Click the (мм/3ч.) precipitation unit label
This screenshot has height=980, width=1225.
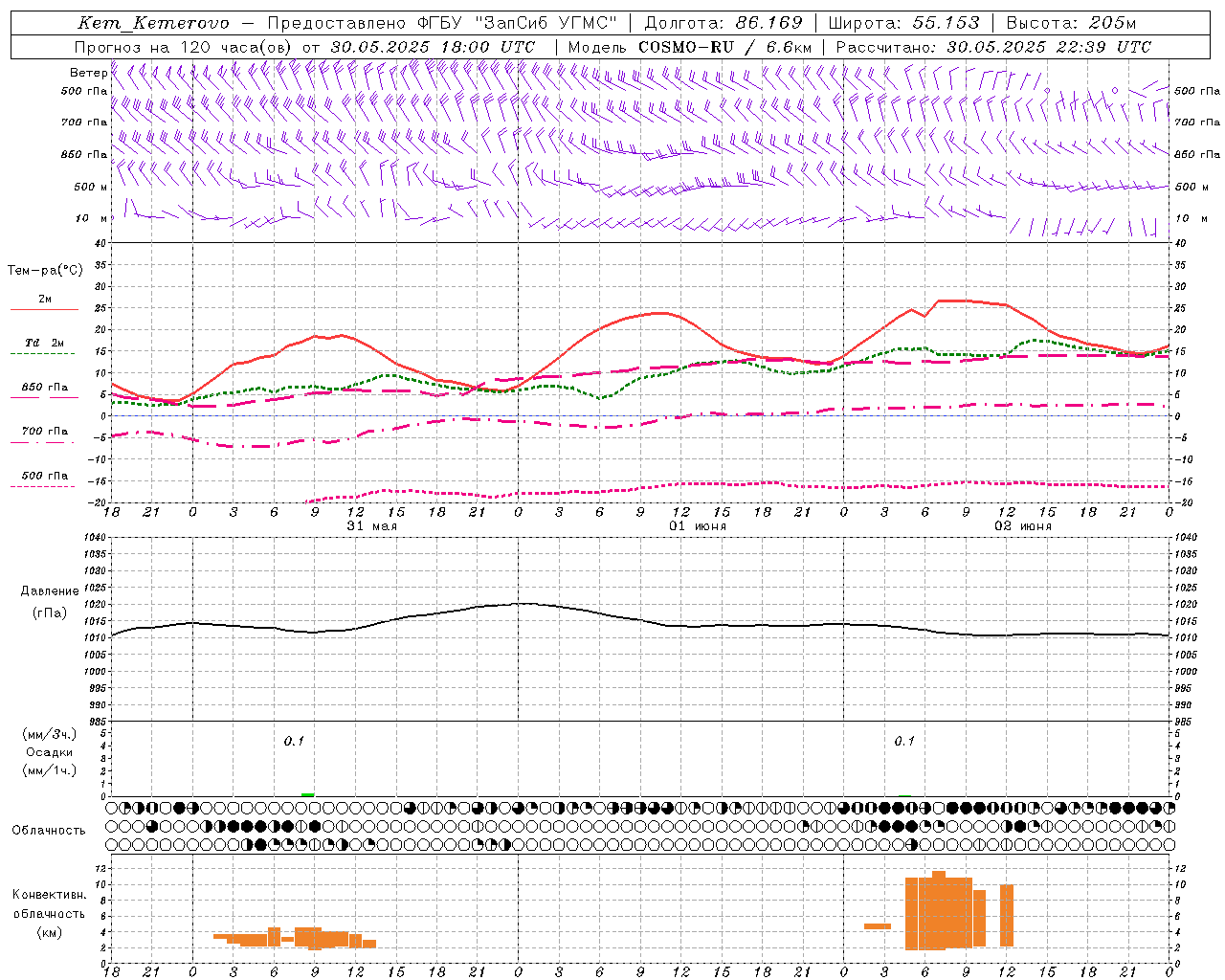(49, 734)
